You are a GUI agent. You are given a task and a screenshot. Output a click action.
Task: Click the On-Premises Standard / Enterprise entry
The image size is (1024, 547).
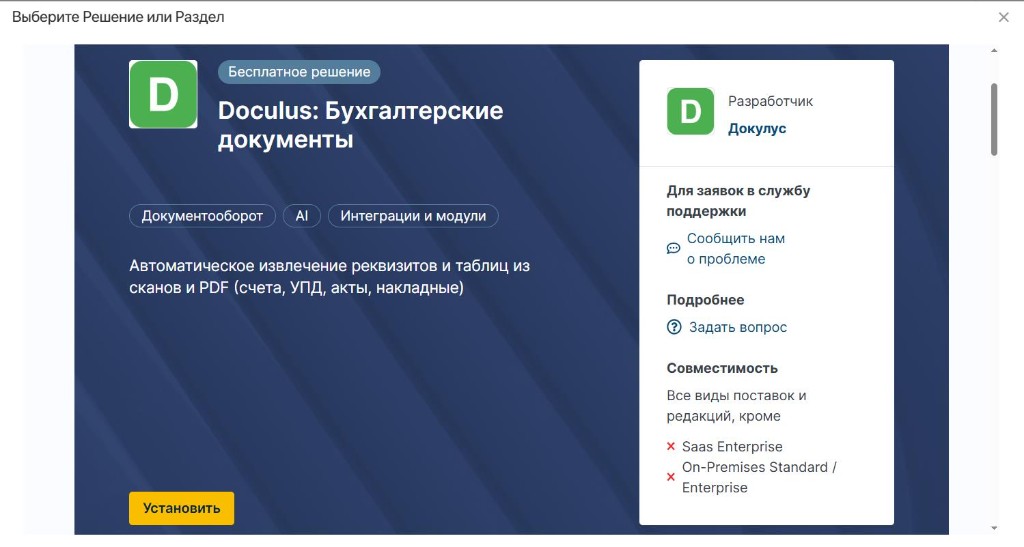coord(760,477)
